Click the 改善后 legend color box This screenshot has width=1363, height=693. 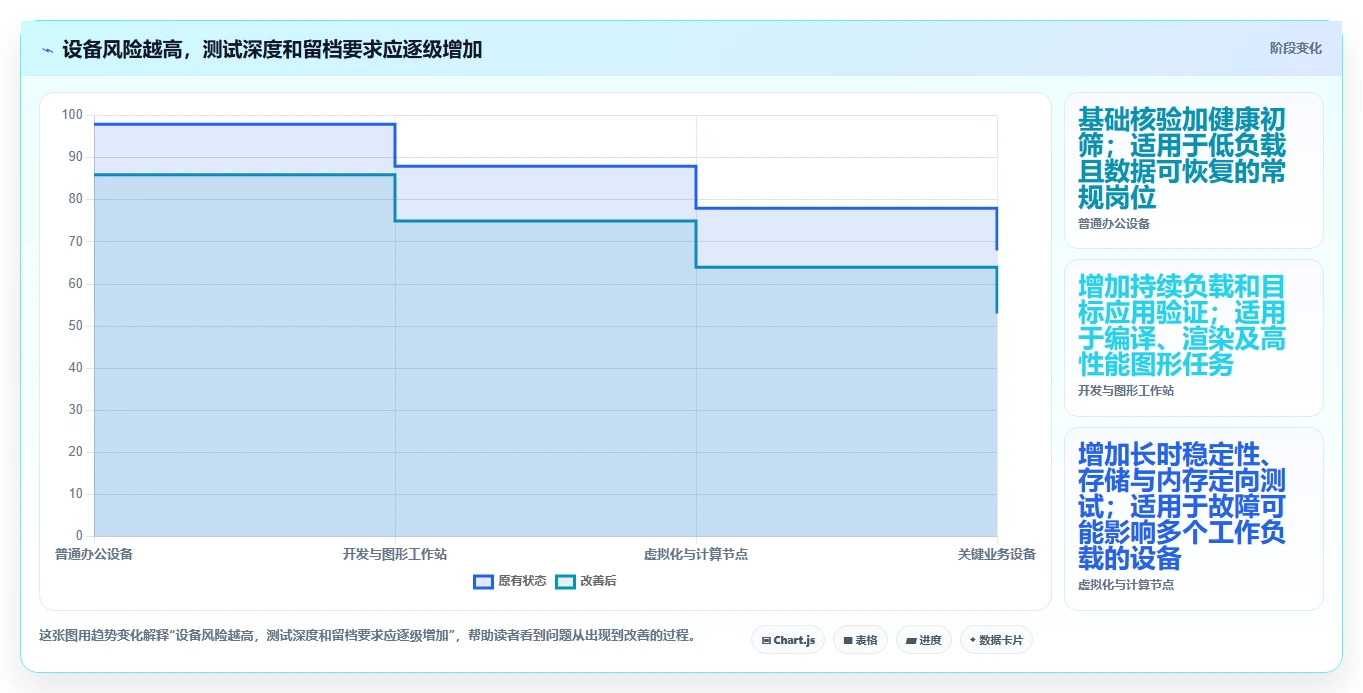coord(566,581)
